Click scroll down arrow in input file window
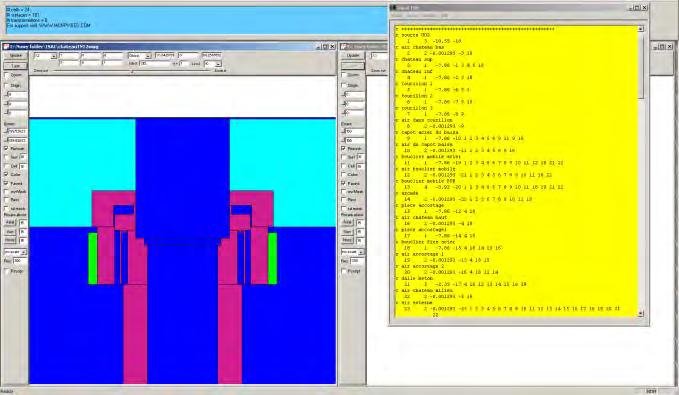The image size is (679, 395). (641, 313)
